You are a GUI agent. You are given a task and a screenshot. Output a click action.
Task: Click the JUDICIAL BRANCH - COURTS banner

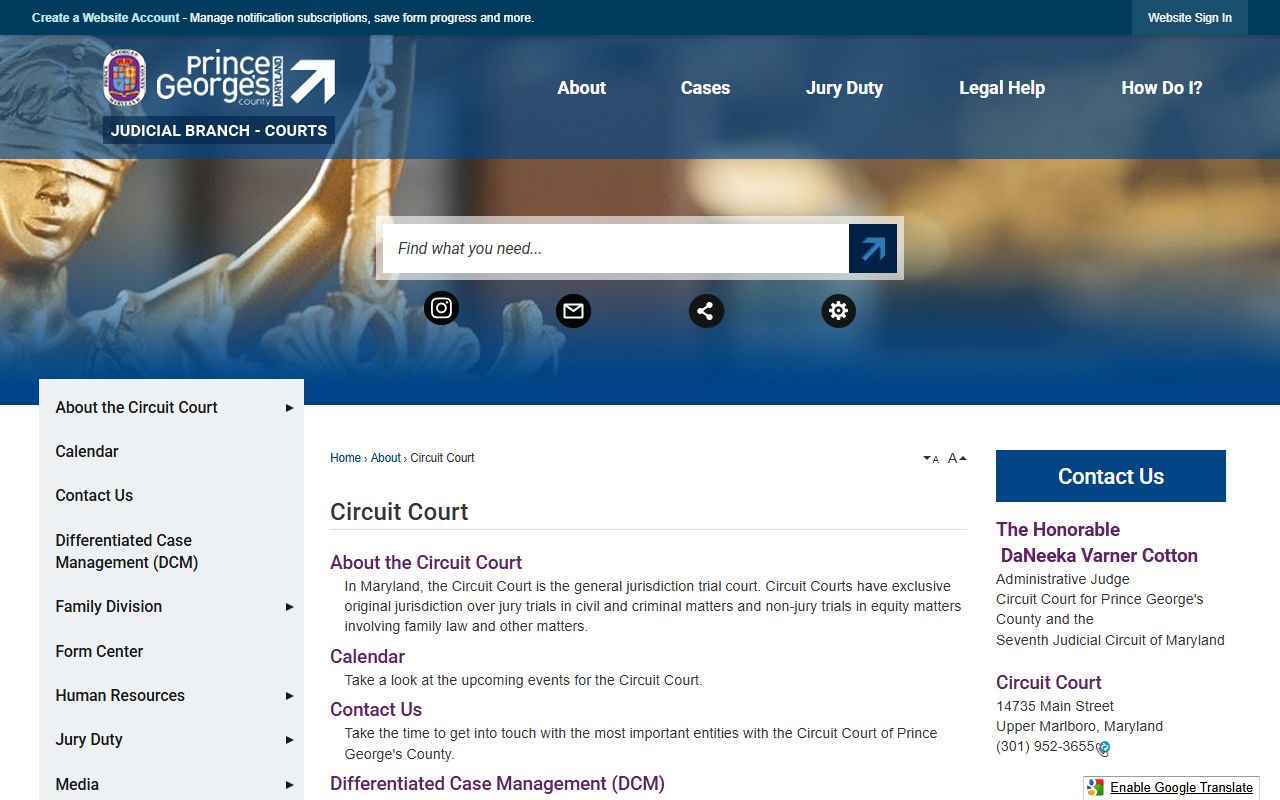[219, 131]
